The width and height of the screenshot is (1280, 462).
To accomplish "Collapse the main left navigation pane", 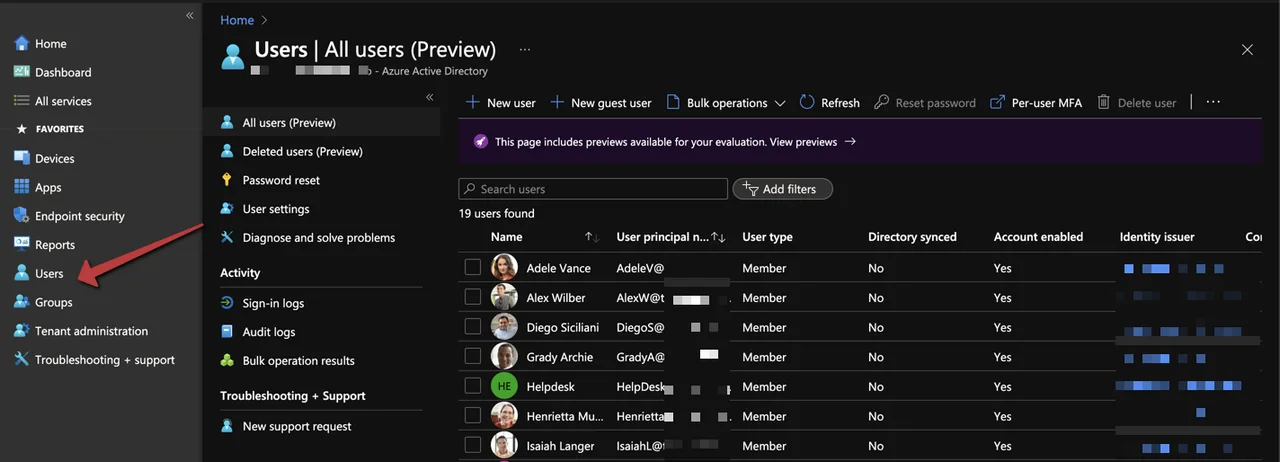I will [189, 15].
